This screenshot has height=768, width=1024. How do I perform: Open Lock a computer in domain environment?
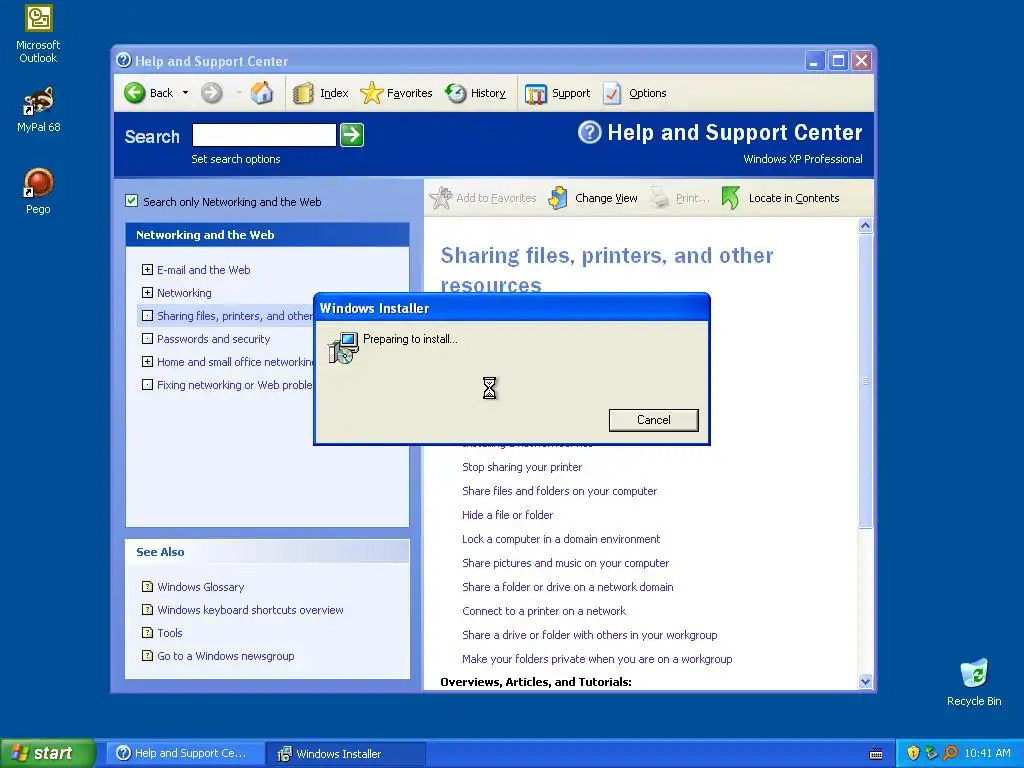[561, 539]
